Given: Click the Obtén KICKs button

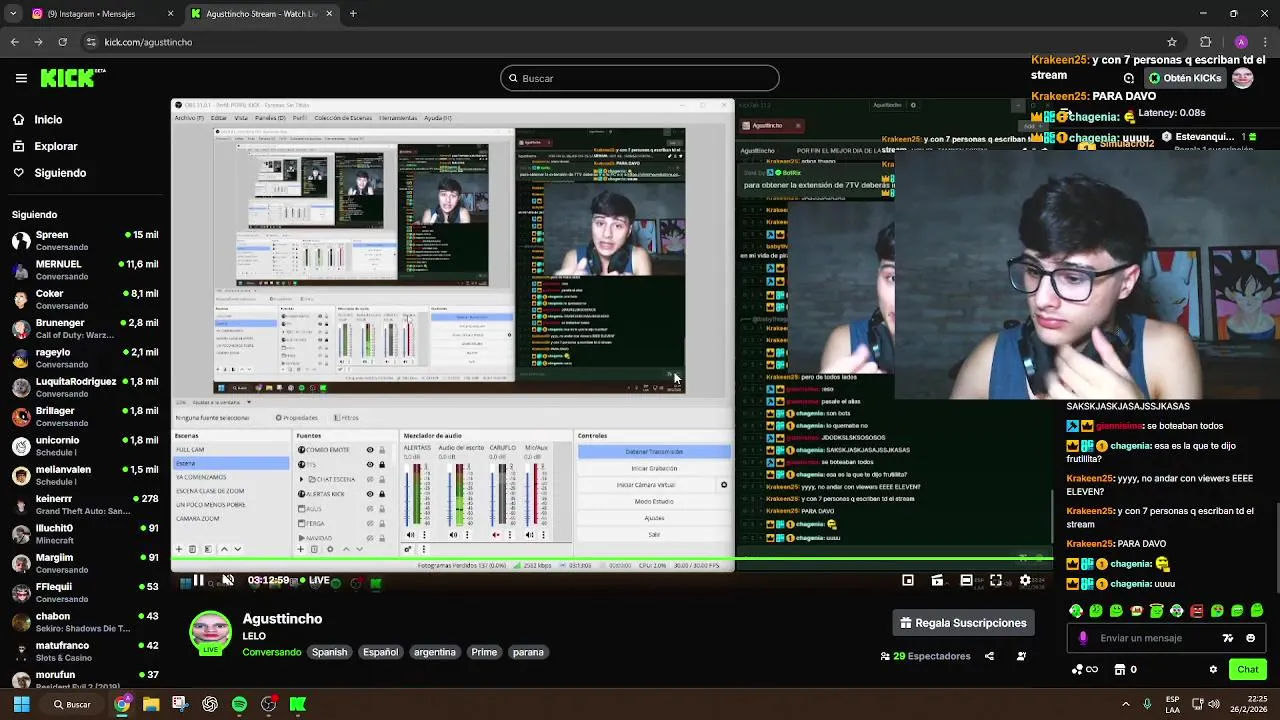Looking at the screenshot, I should click(x=1184, y=78).
